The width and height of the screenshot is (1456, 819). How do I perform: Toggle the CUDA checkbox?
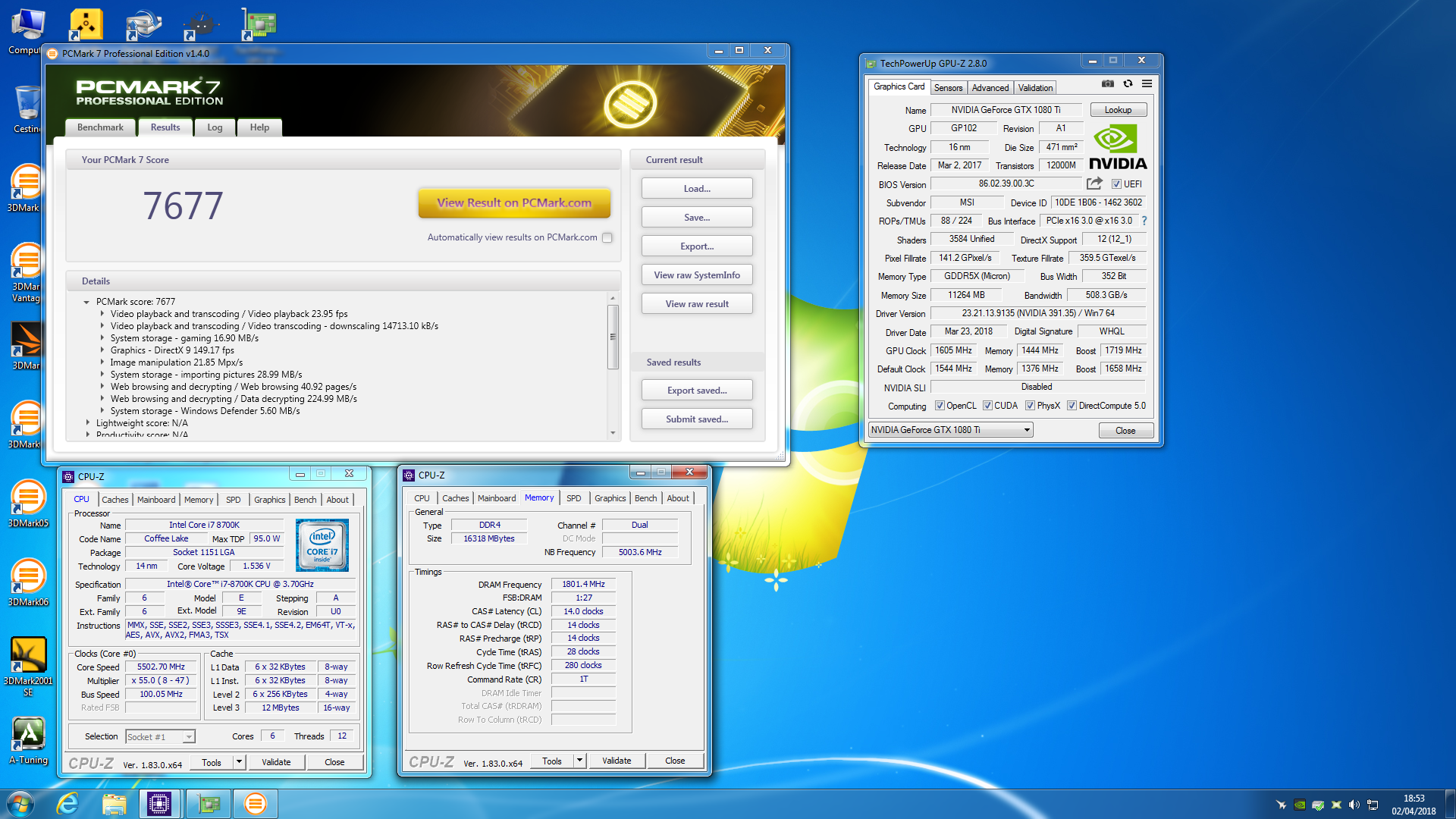pyautogui.click(x=987, y=406)
